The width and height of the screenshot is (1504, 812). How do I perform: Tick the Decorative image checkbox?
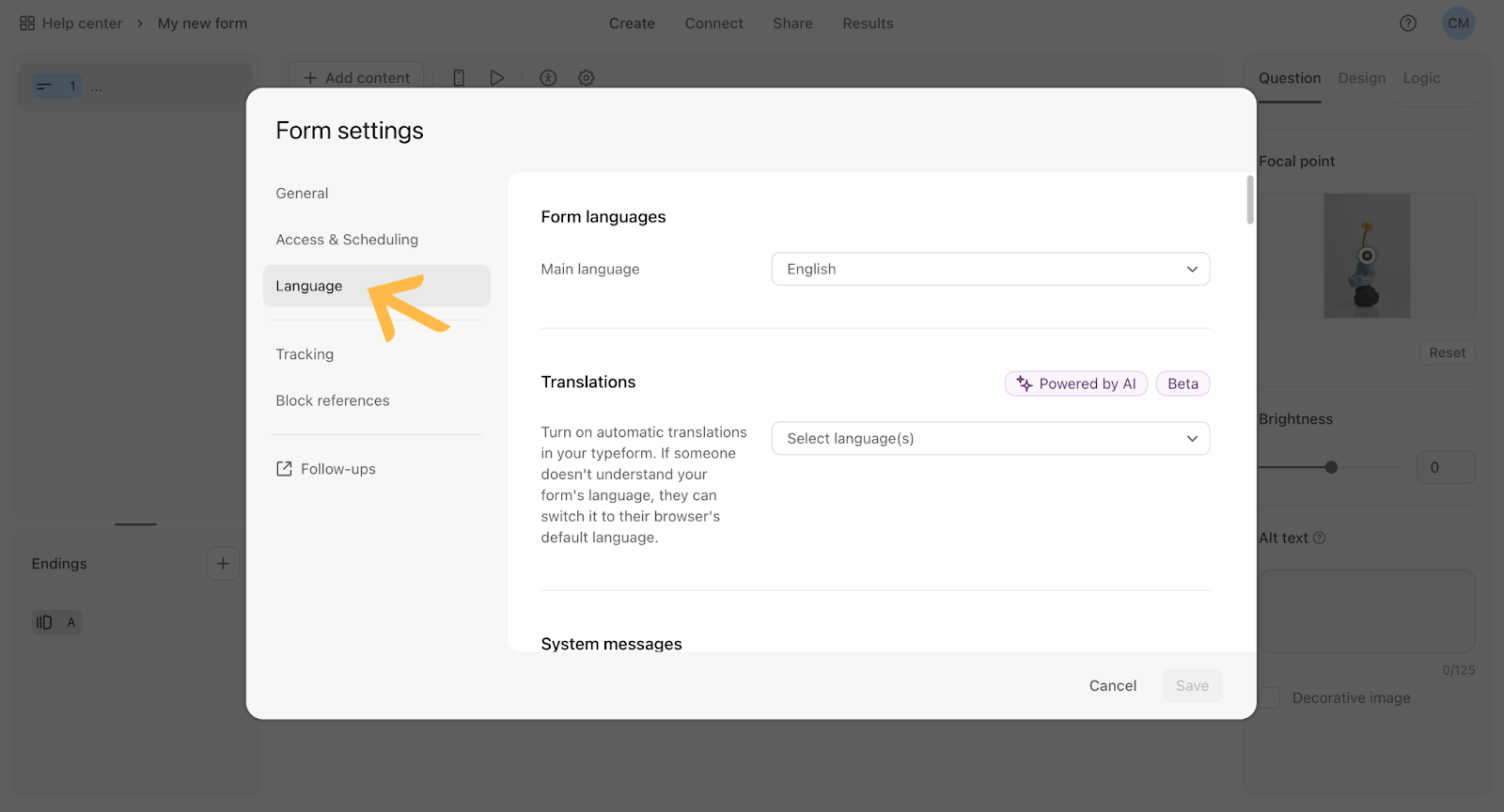click(1269, 697)
